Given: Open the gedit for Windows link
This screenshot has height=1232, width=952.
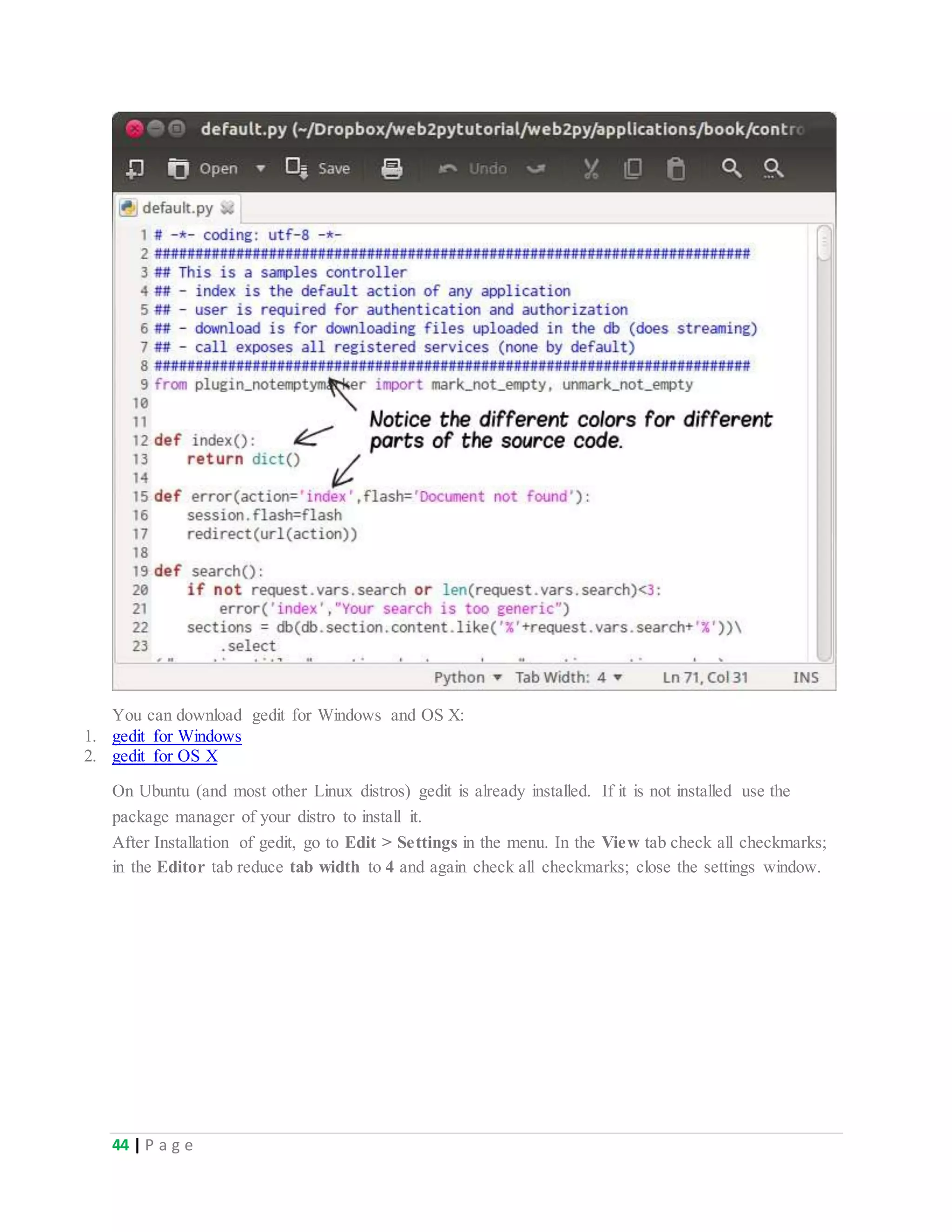Looking at the screenshot, I should tap(177, 736).
